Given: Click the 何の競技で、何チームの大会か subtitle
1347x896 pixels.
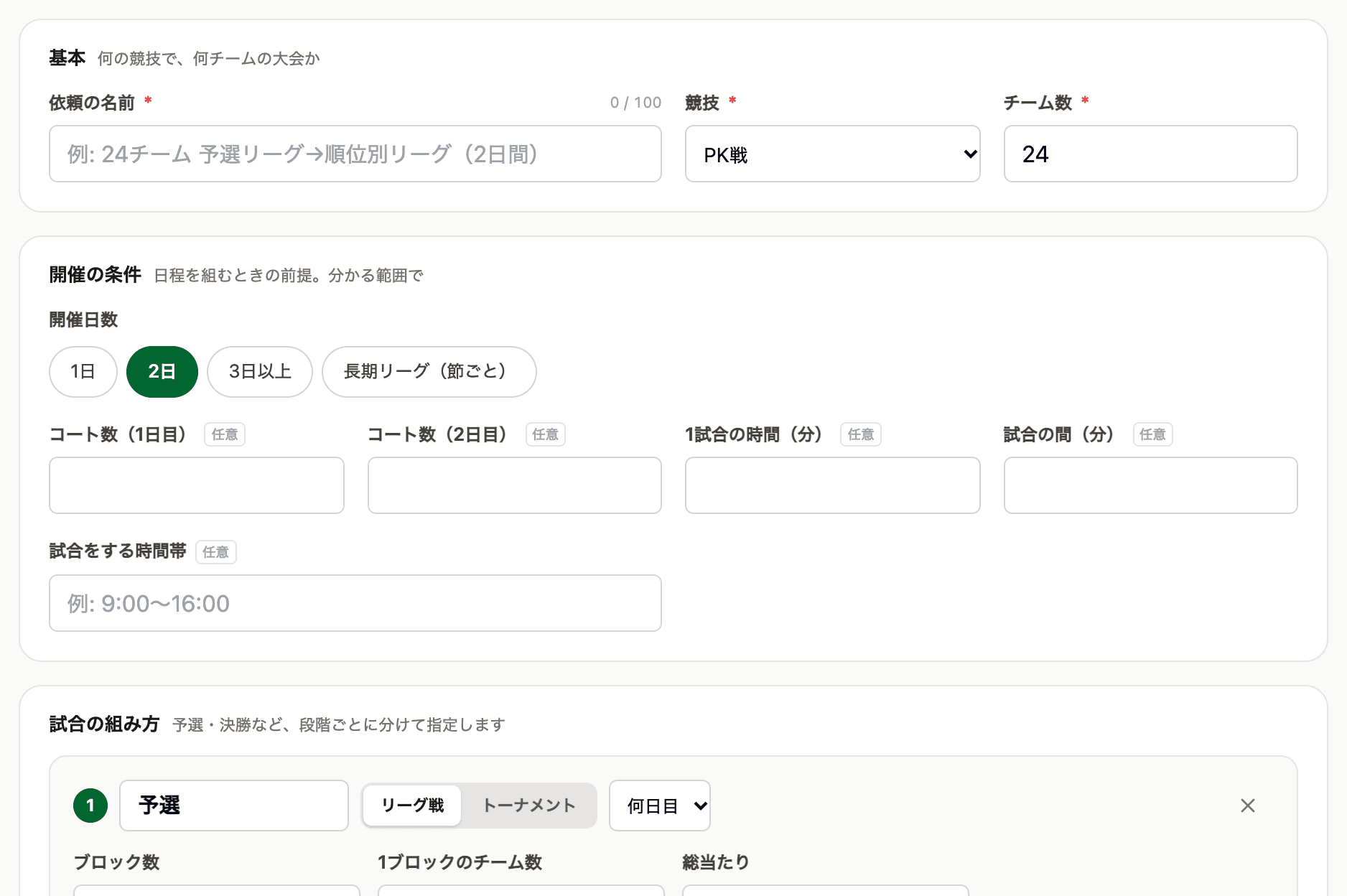Looking at the screenshot, I should click(x=209, y=58).
